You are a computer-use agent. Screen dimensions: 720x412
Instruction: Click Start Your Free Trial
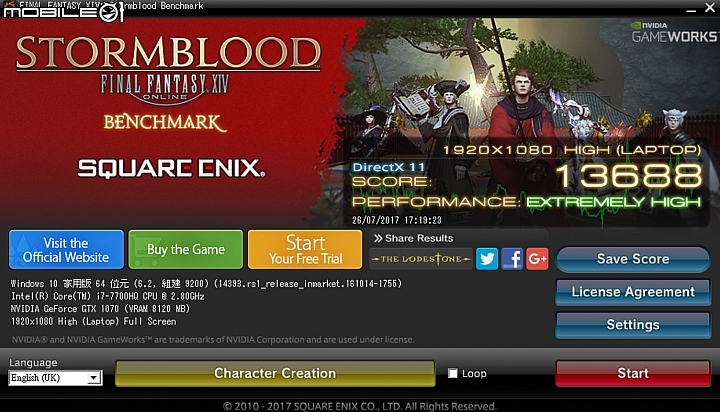pyautogui.click(x=305, y=249)
